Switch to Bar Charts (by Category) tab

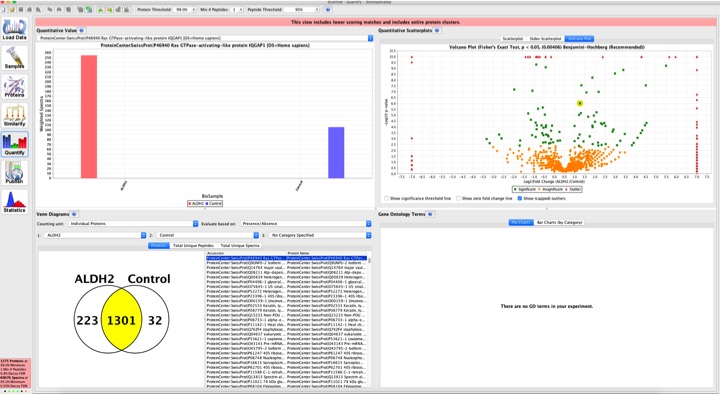559,222
